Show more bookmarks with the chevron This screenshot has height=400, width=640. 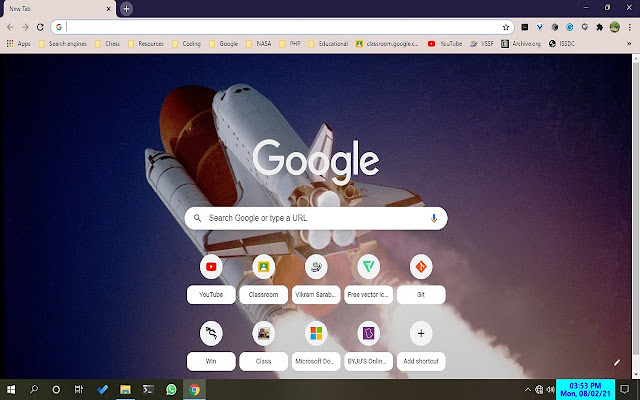629,44
